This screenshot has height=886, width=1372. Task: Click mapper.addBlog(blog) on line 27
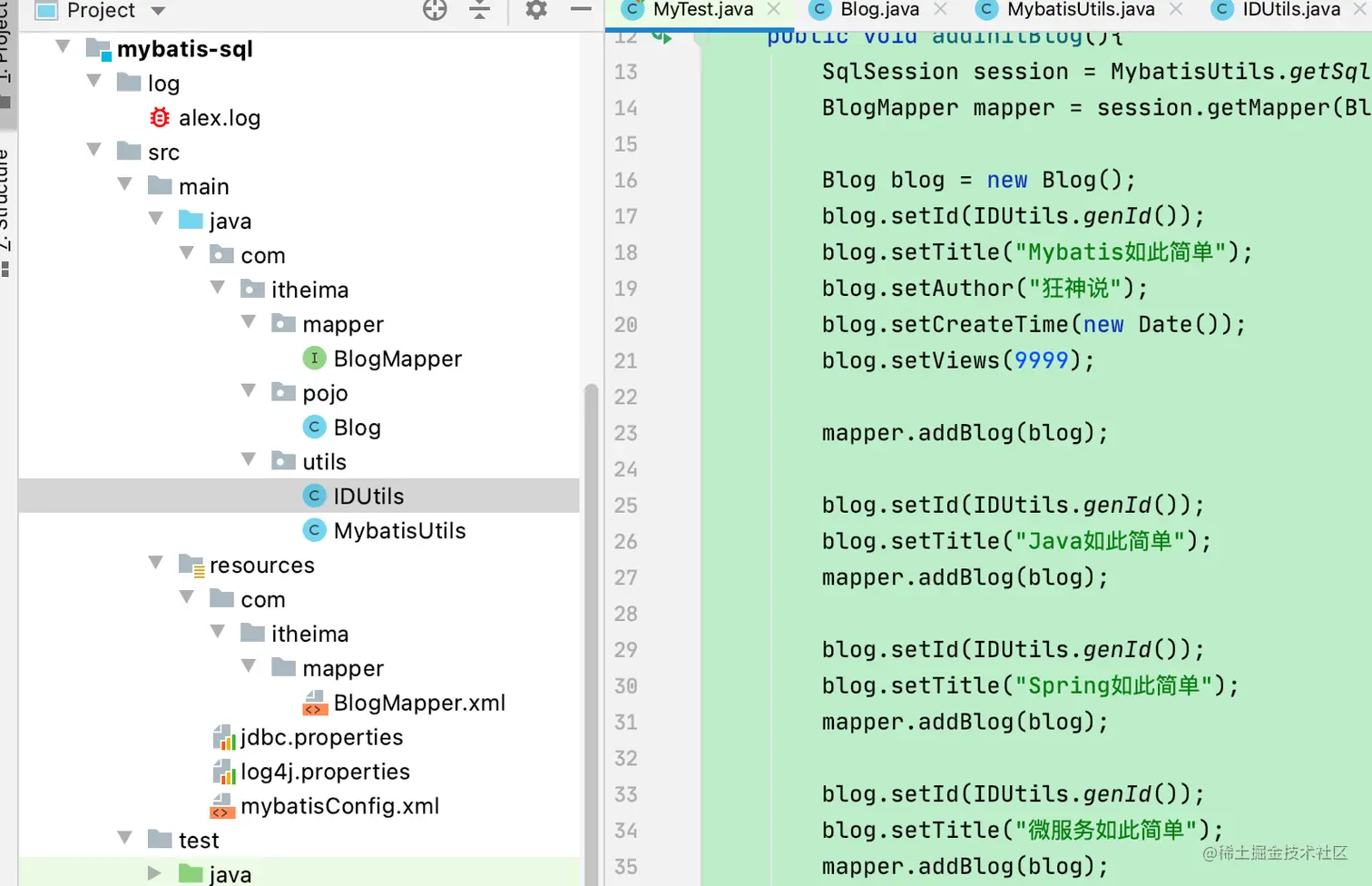click(965, 577)
